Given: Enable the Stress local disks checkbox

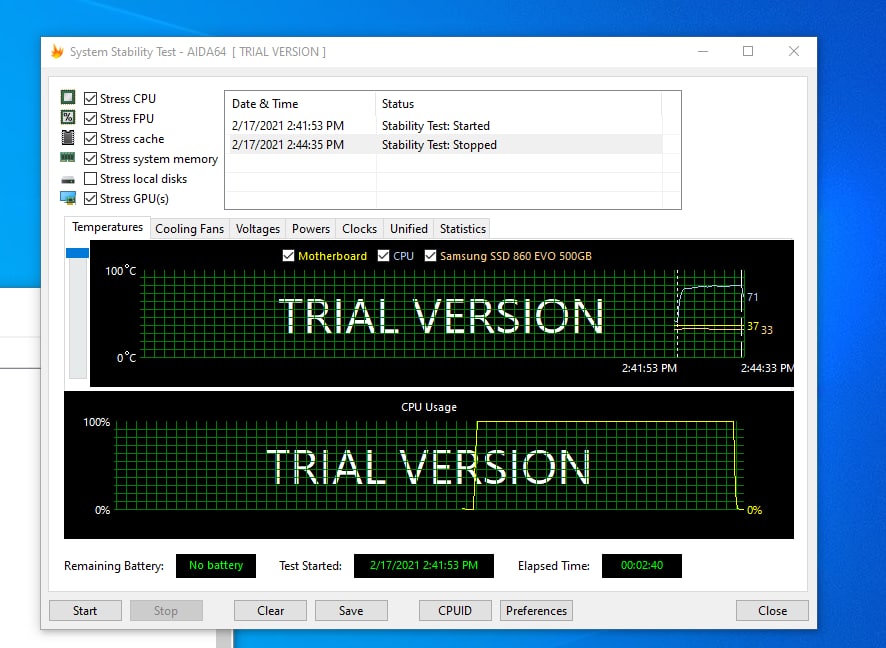Looking at the screenshot, I should [x=90, y=179].
